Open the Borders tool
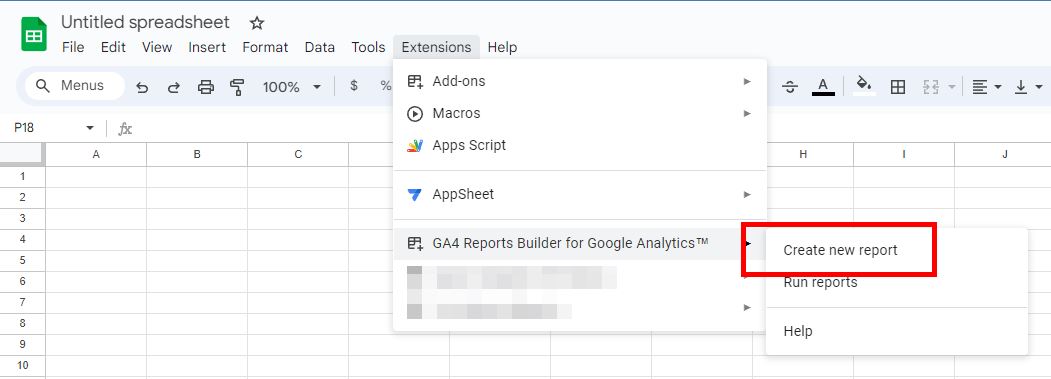The height and width of the screenshot is (379, 1051). pos(898,87)
